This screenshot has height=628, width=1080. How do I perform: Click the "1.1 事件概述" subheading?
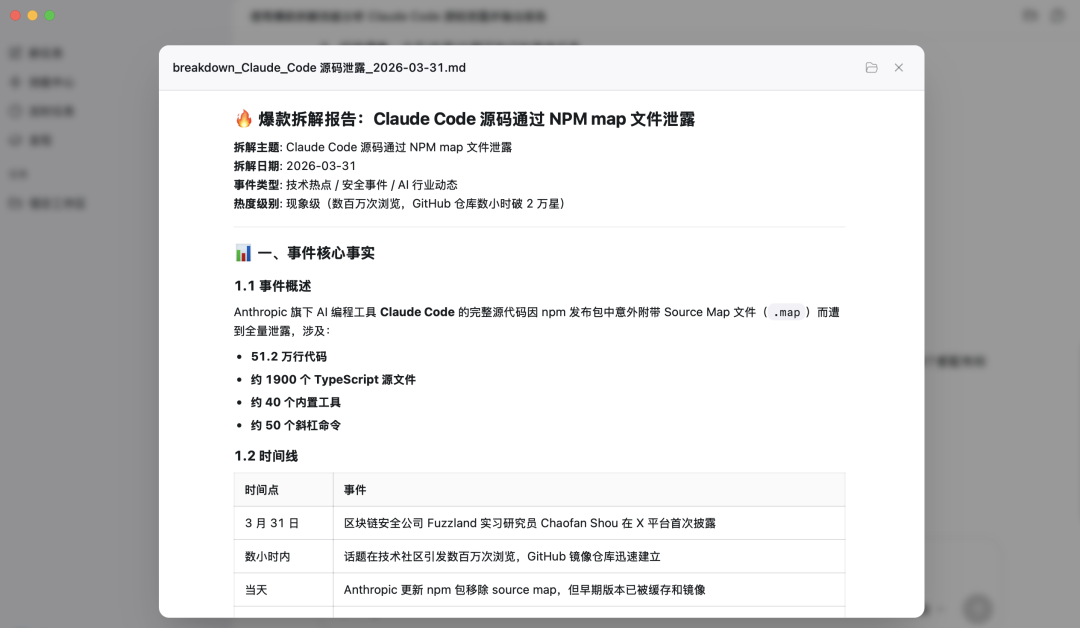pos(273,286)
